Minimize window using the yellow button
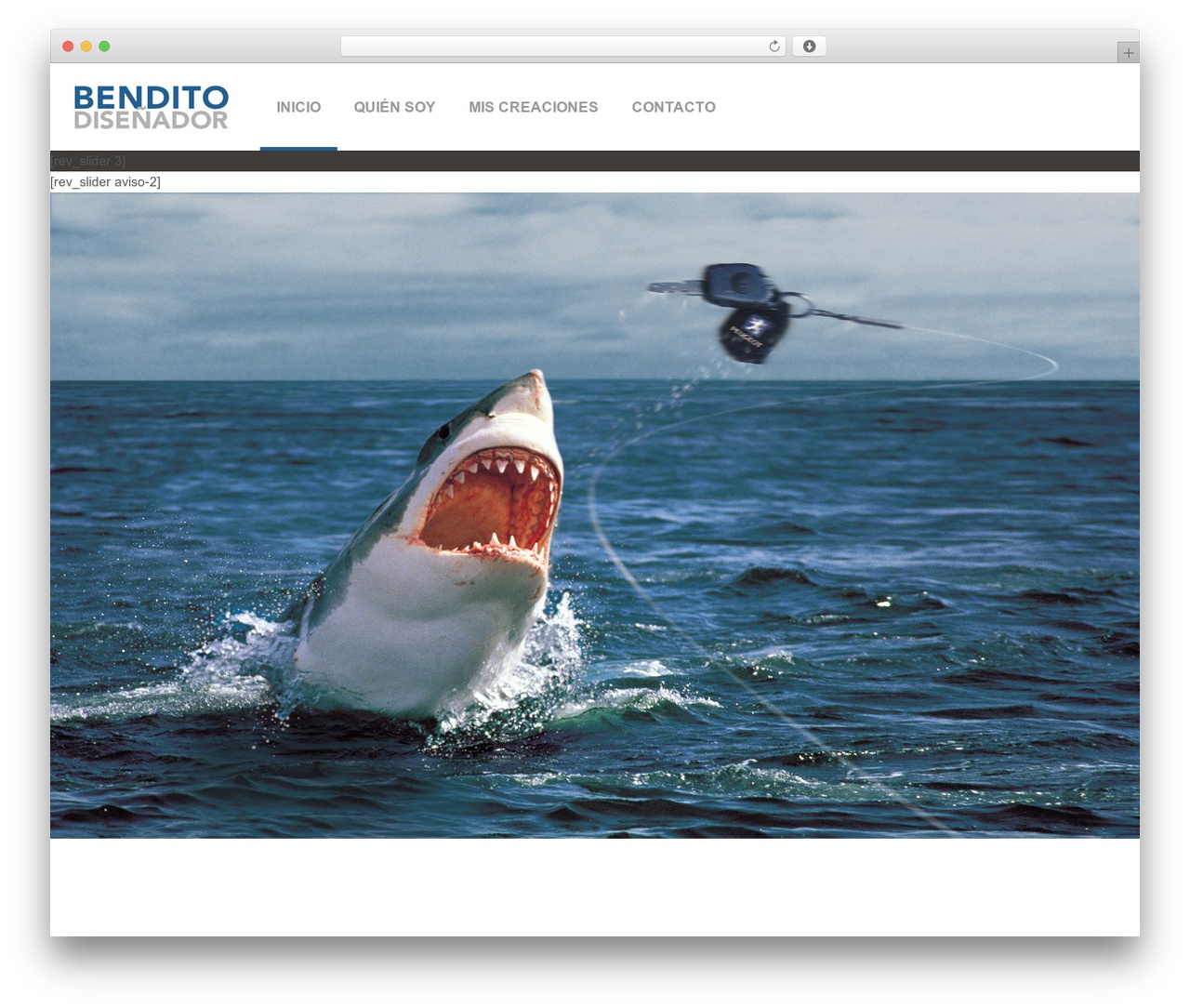 pyautogui.click(x=86, y=46)
